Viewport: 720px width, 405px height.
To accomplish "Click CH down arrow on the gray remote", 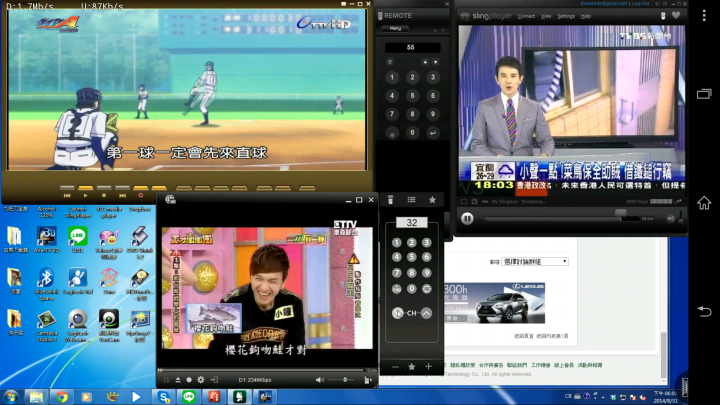I will 397,313.
